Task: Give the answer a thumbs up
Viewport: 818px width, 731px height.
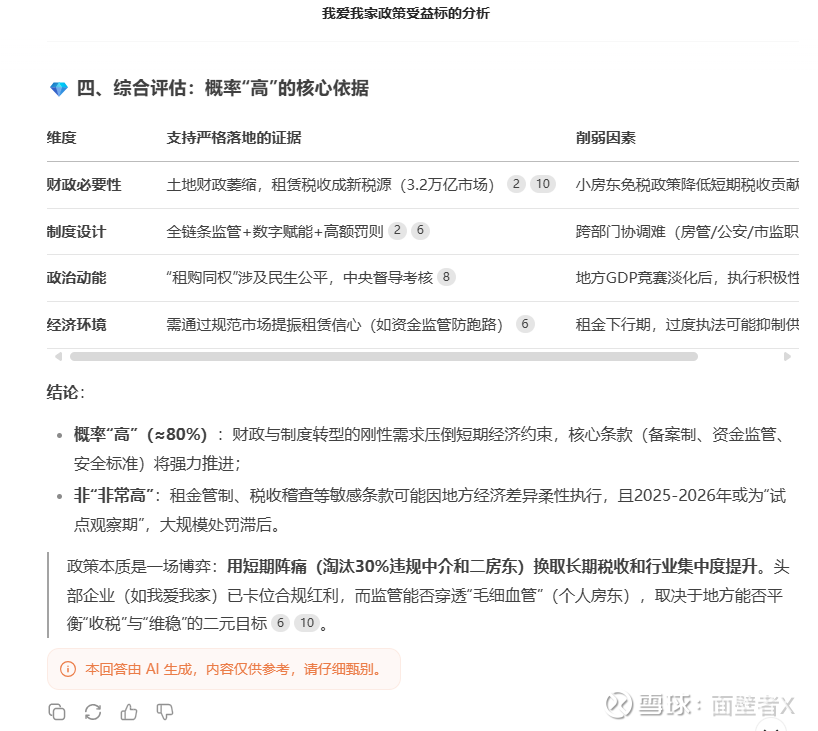Action: click(129, 712)
